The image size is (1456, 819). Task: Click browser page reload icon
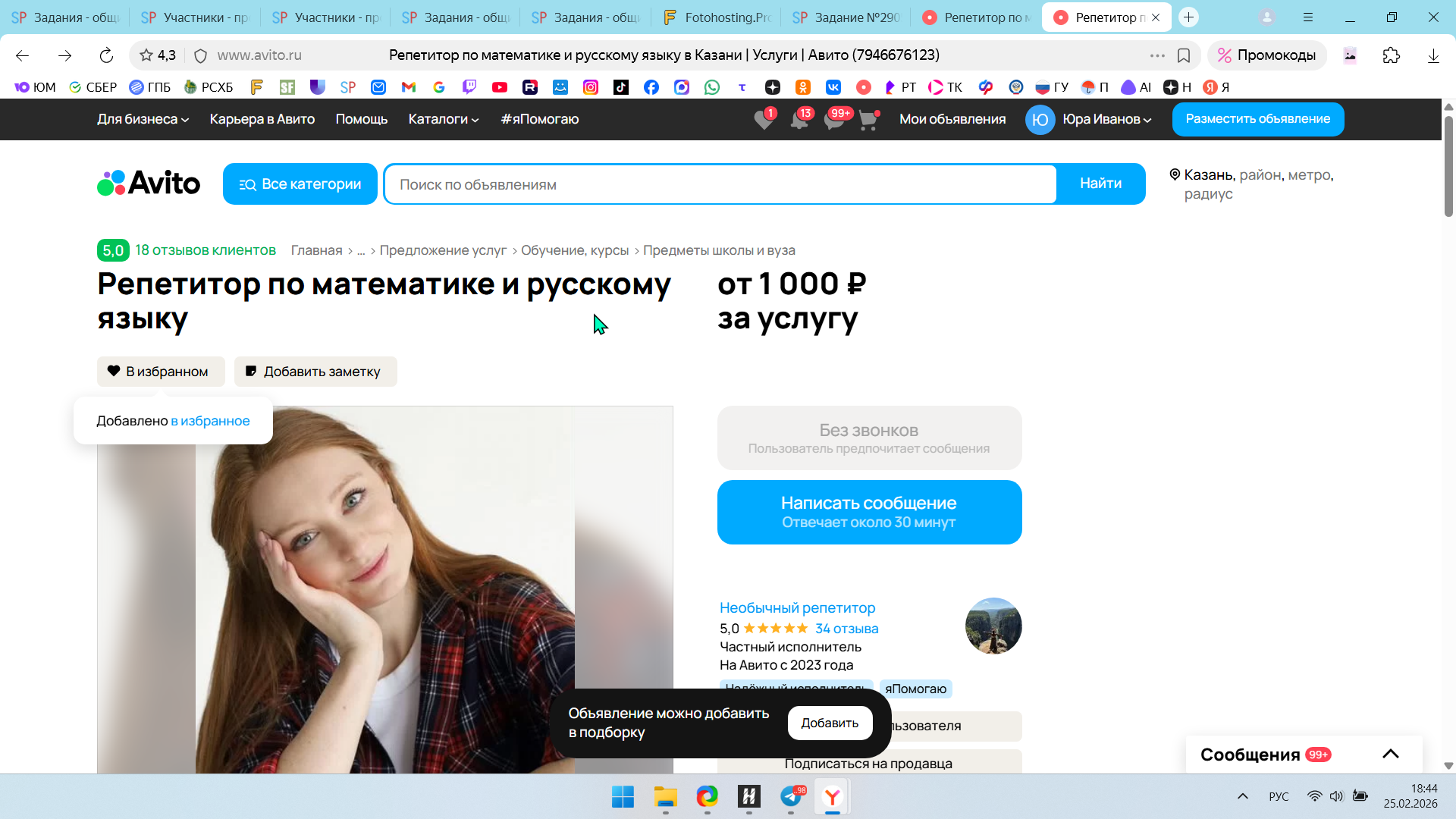pos(106,55)
